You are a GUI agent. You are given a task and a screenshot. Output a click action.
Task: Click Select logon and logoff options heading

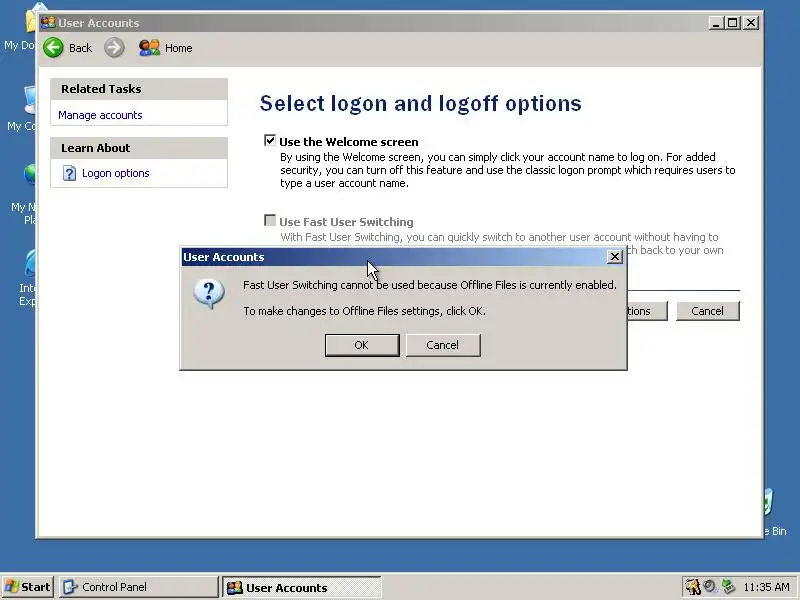tap(420, 103)
